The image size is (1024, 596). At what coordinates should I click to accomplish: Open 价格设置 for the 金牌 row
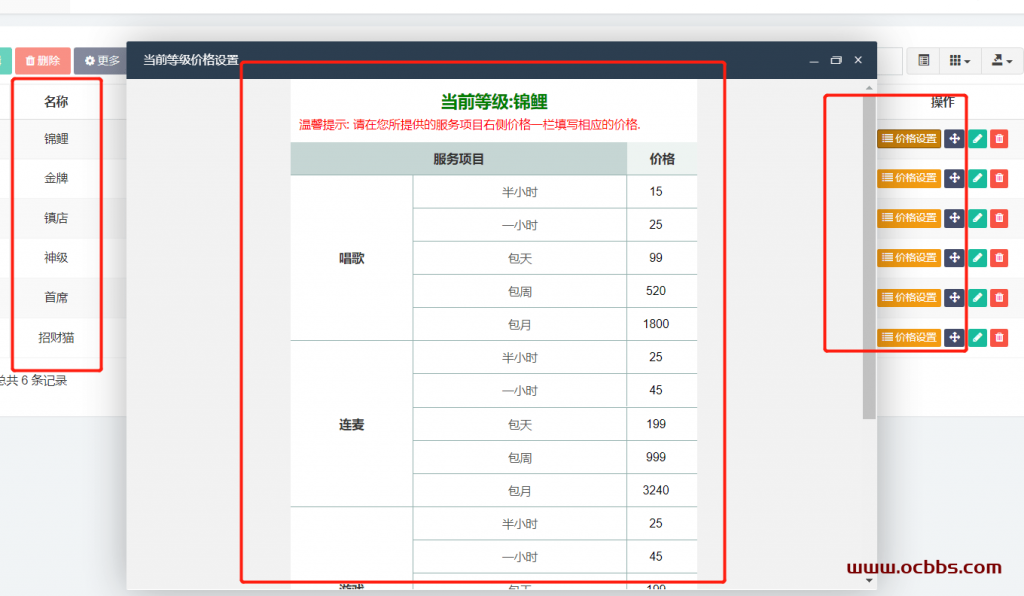(908, 178)
